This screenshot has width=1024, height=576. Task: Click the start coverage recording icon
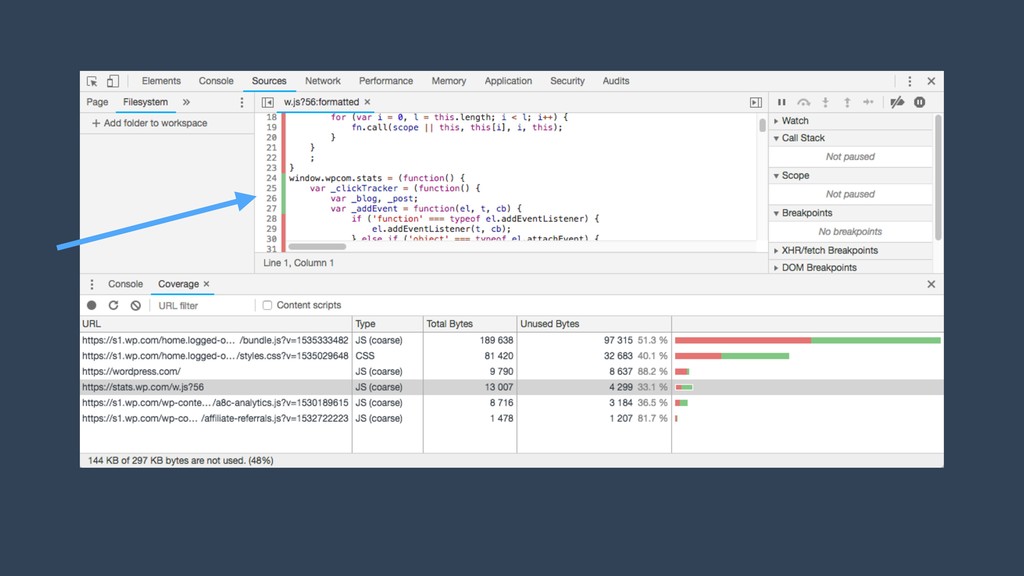[92, 305]
